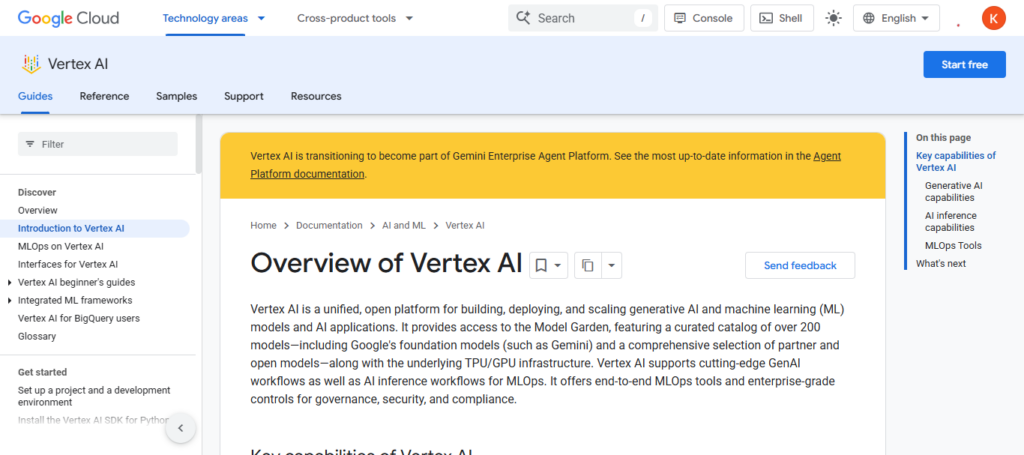The width and height of the screenshot is (1024, 455).
Task: Open the Console button
Action: click(703, 18)
